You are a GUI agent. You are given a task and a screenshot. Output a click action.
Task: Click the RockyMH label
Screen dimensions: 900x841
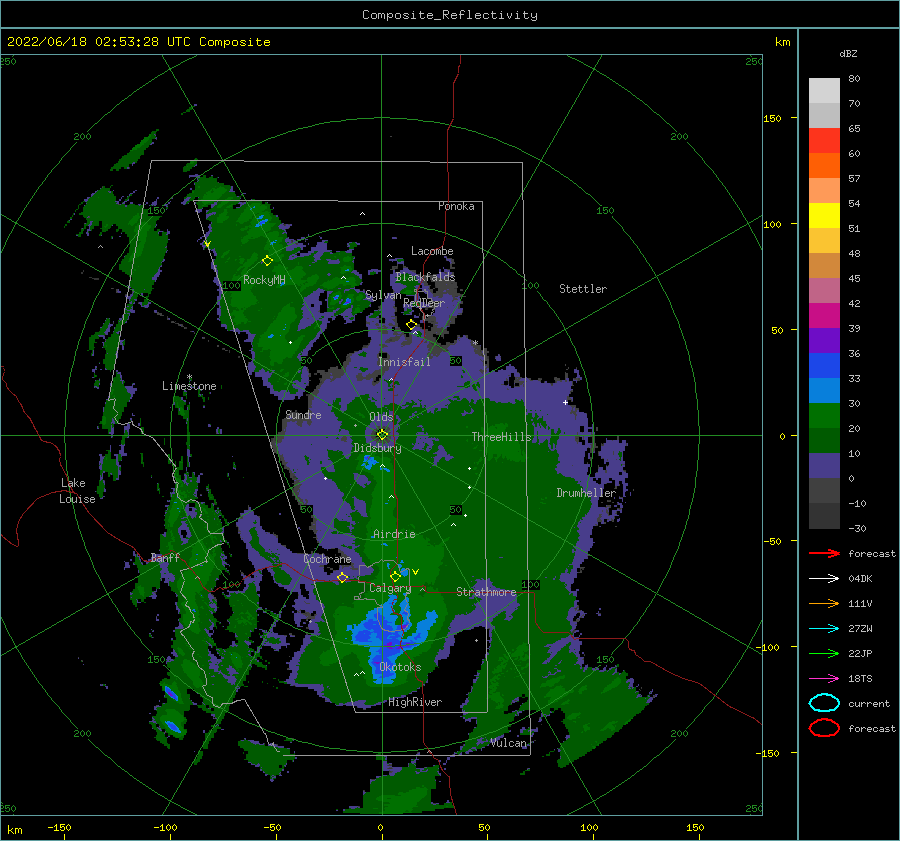pos(264,280)
